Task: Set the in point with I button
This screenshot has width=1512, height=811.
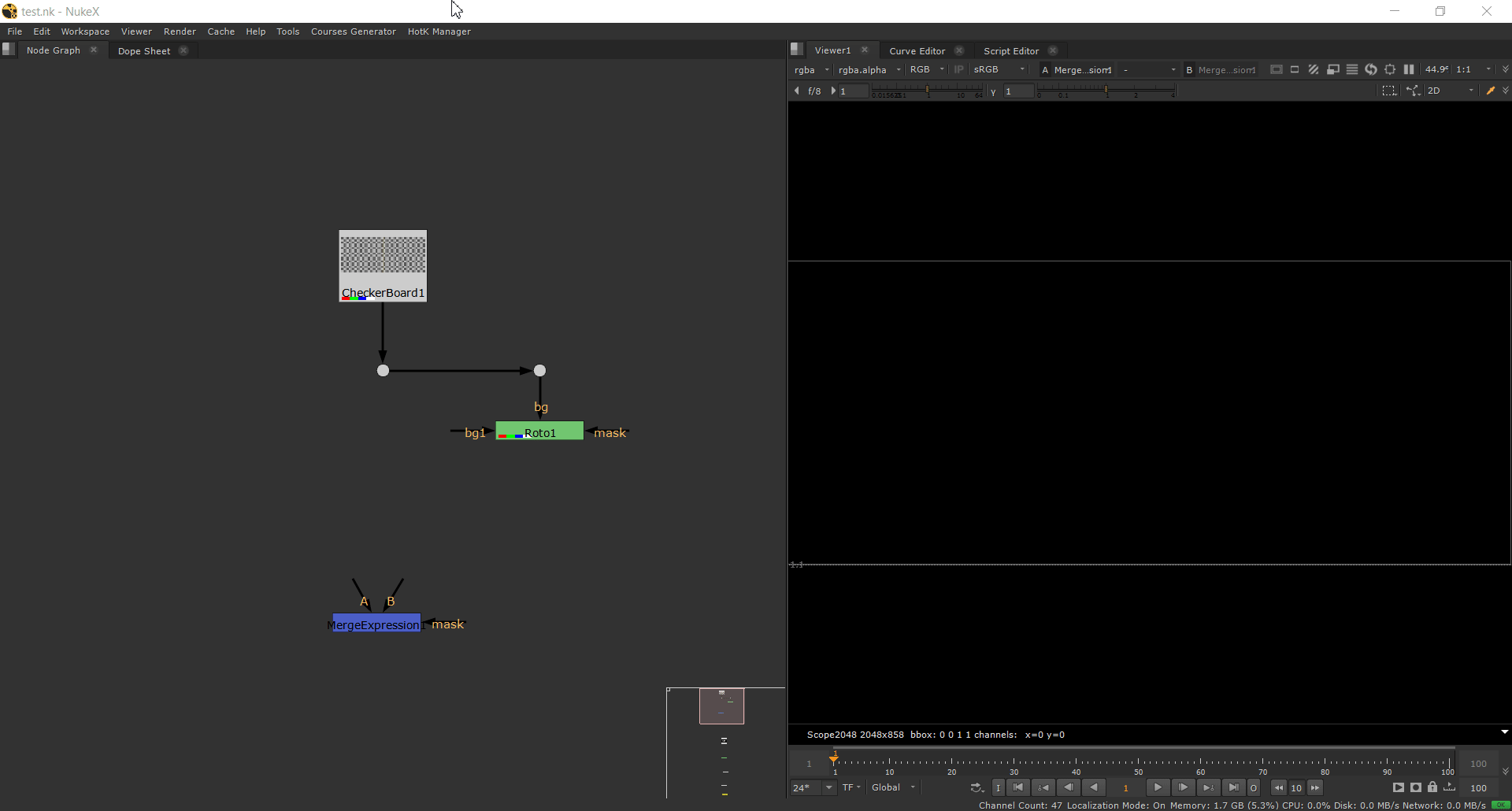Action: point(998,787)
